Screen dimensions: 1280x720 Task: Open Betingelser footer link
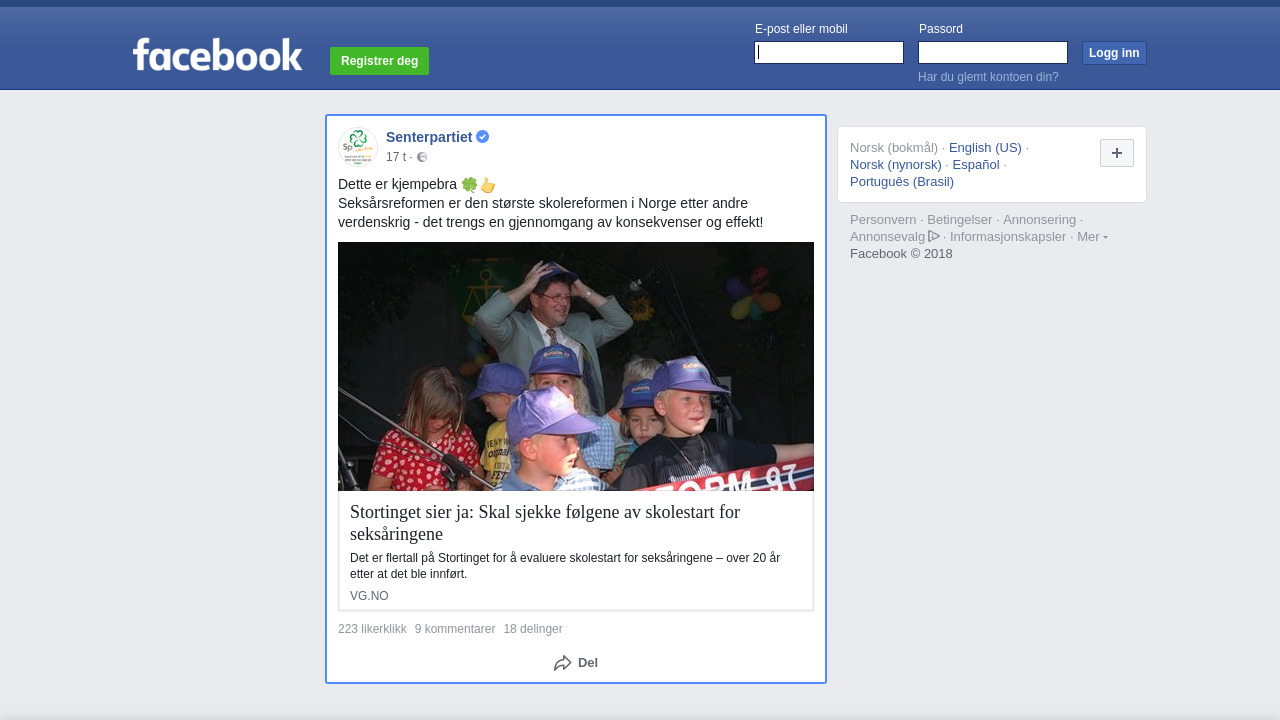[x=960, y=220]
